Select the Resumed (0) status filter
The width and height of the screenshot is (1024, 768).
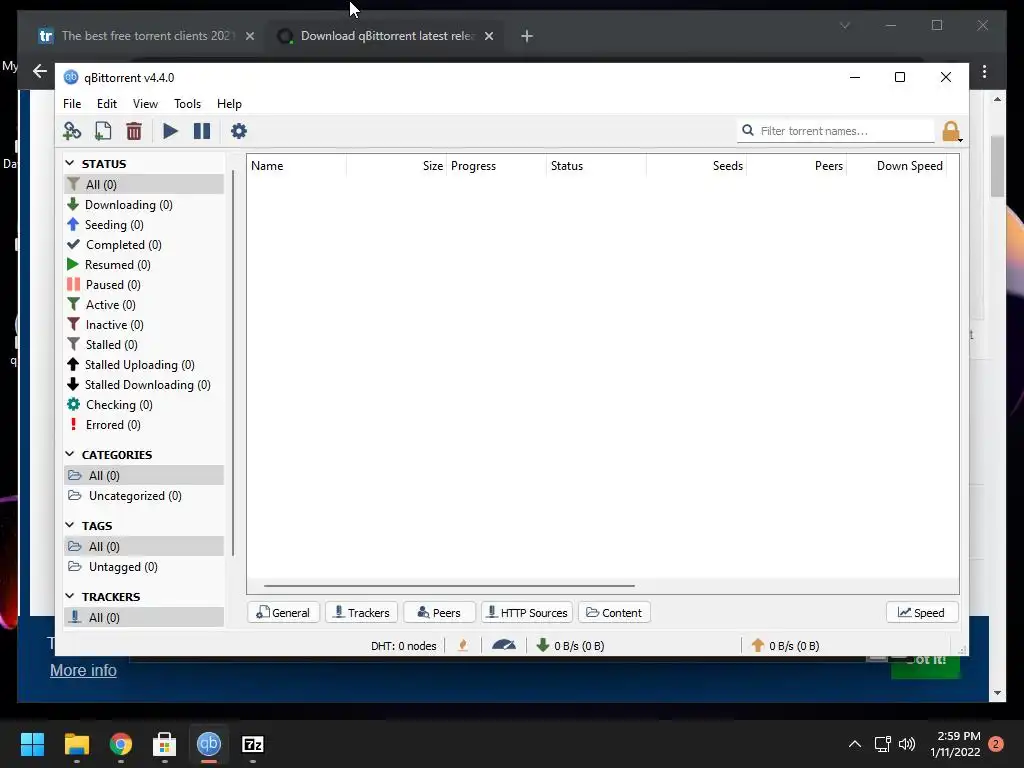point(144,264)
